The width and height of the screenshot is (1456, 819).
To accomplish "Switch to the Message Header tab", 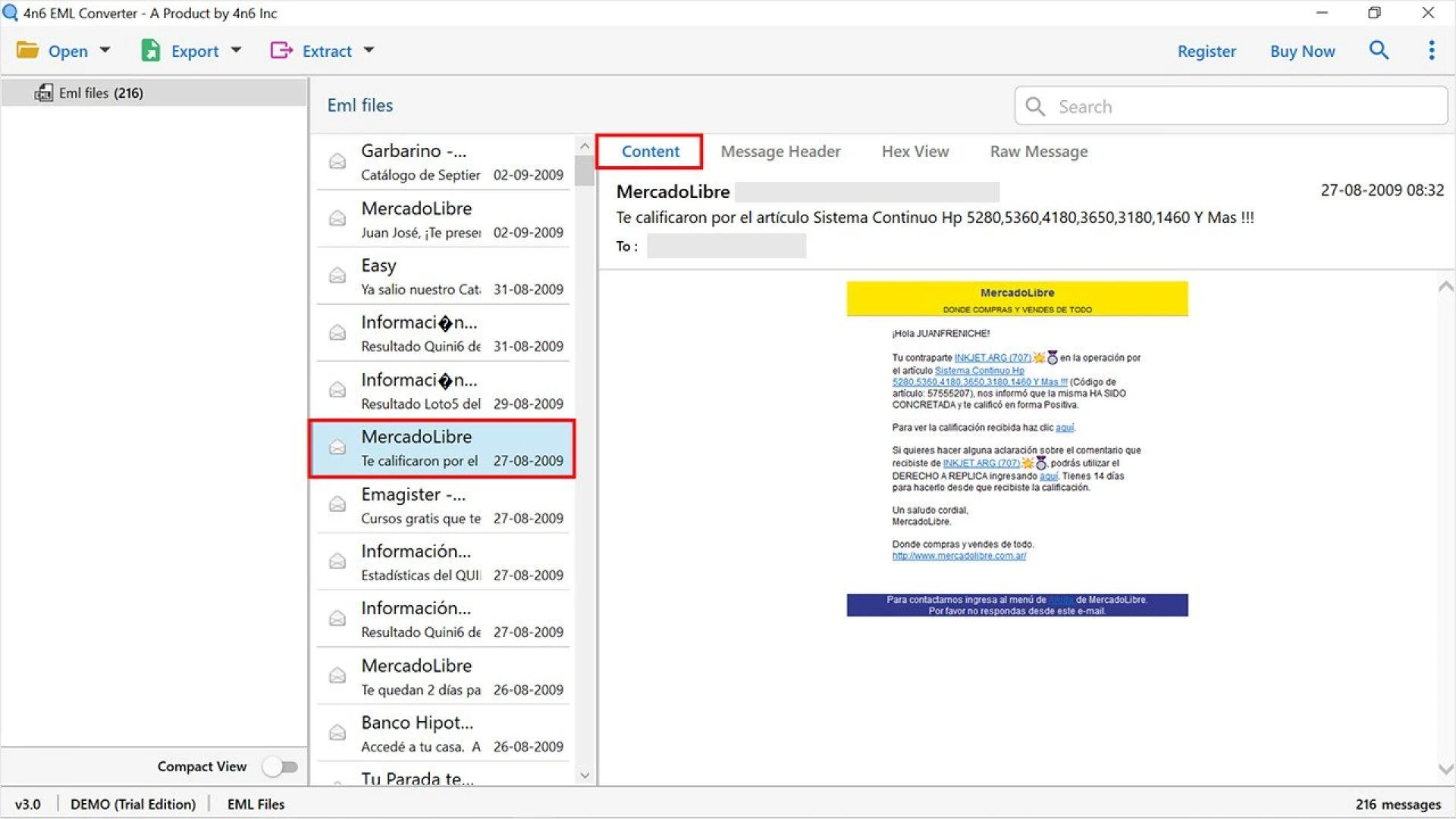I will tap(780, 152).
